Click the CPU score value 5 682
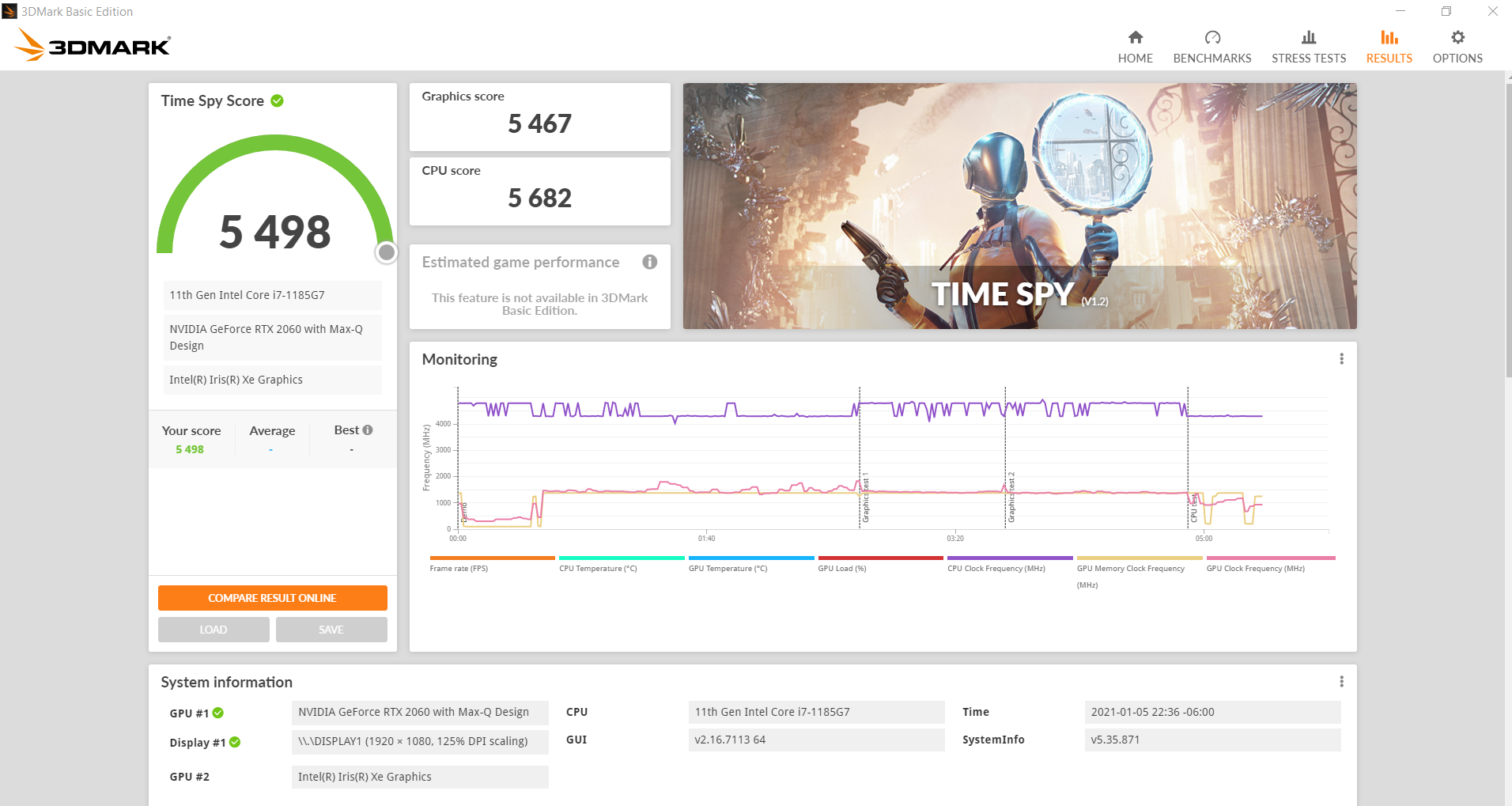 [539, 198]
